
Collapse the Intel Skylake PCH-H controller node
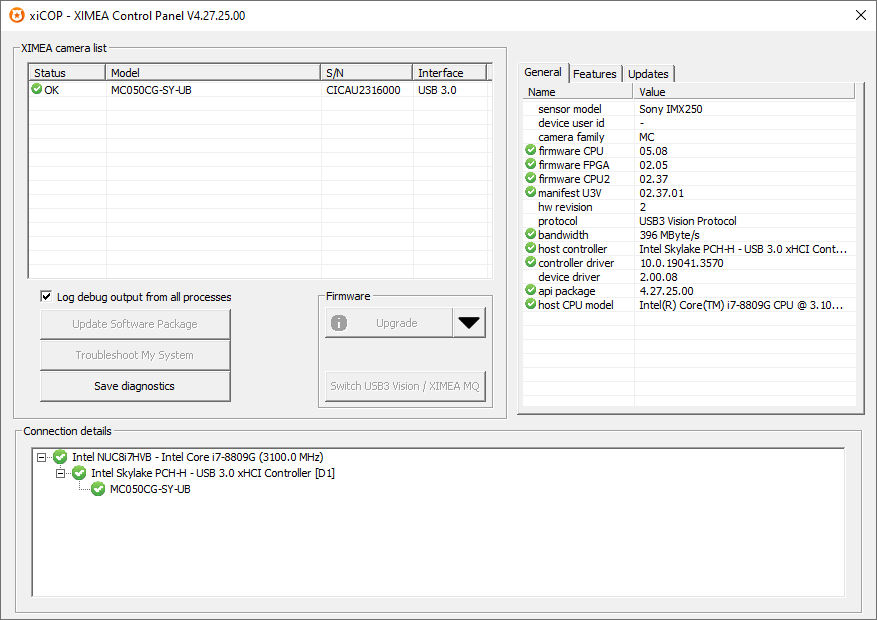tap(60, 473)
